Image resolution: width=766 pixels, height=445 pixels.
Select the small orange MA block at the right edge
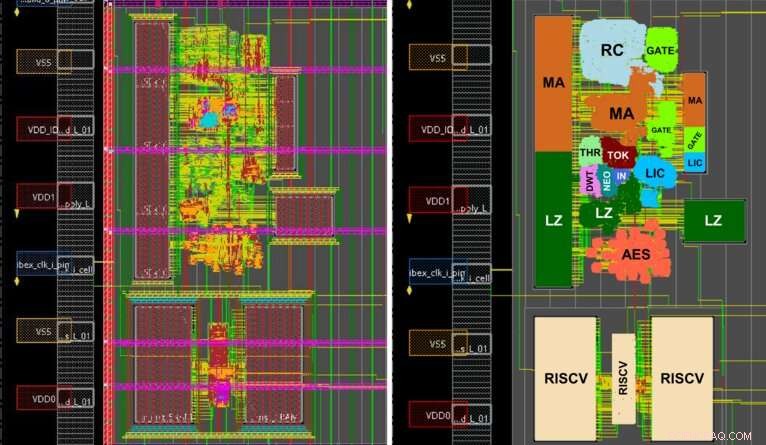[x=694, y=100]
